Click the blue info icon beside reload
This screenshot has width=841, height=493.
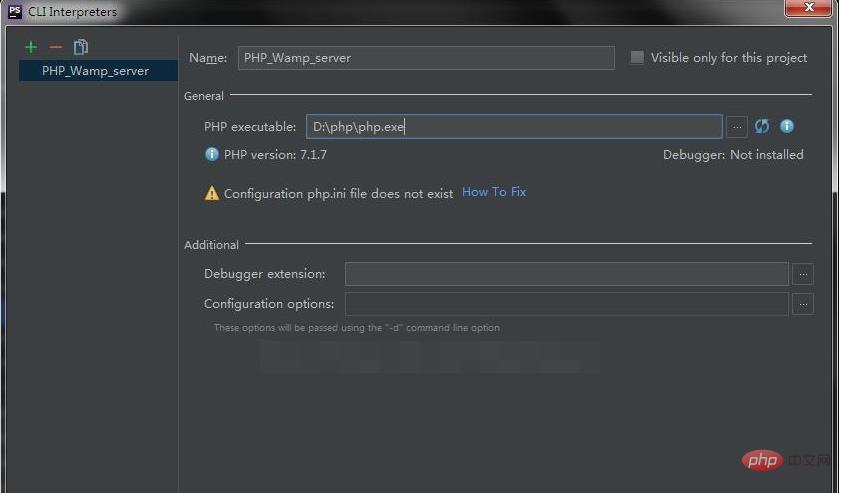pos(787,126)
